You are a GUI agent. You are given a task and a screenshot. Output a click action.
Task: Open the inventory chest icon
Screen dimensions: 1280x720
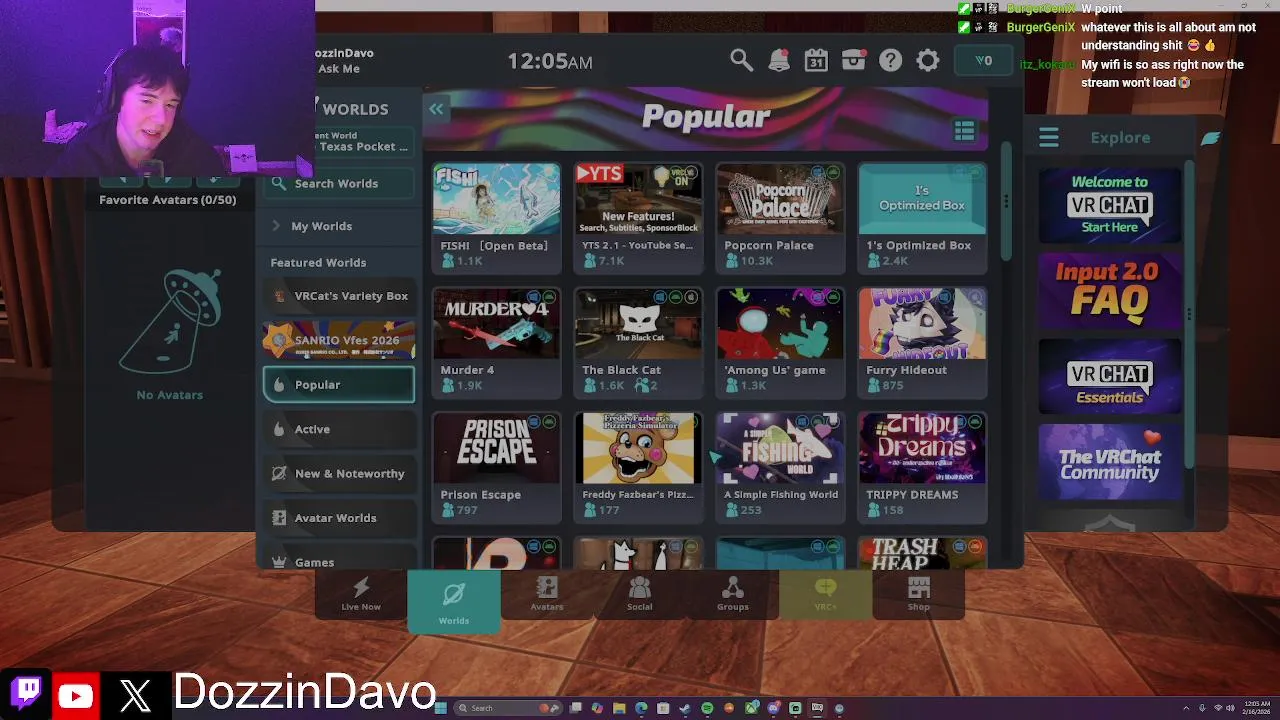[853, 61]
